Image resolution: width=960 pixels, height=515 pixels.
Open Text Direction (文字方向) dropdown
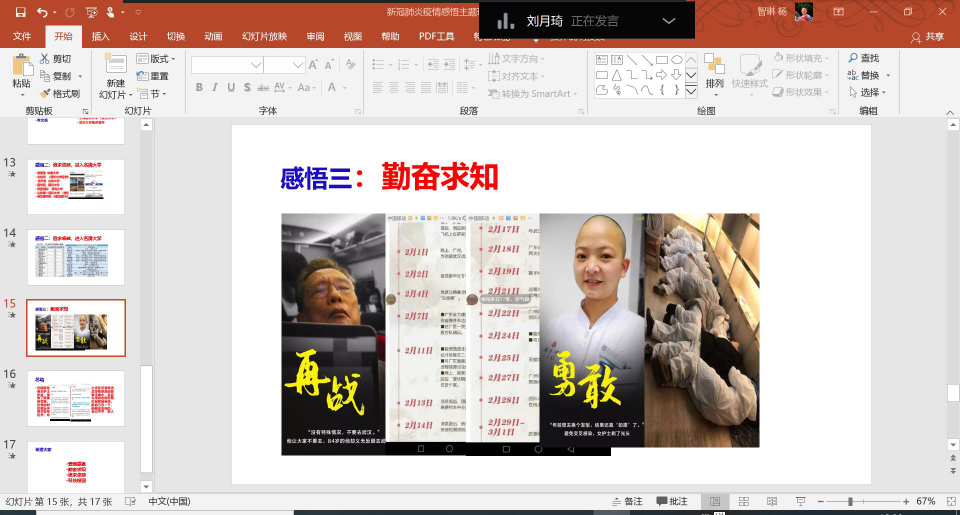point(516,59)
